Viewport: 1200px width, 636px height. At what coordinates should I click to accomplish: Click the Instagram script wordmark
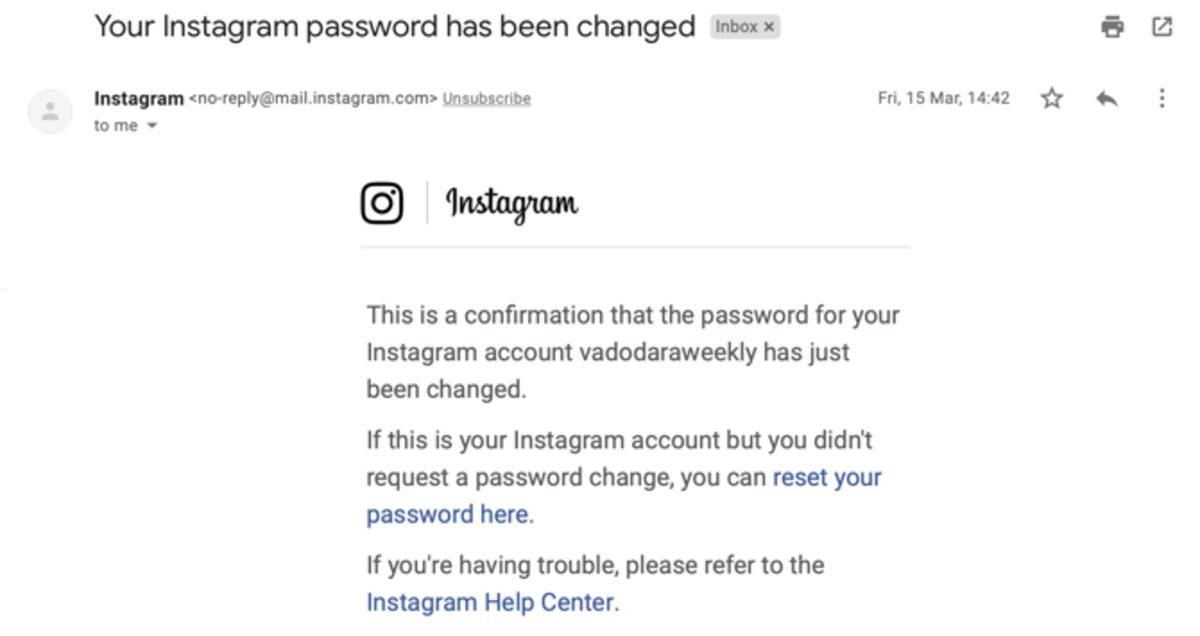click(x=510, y=203)
